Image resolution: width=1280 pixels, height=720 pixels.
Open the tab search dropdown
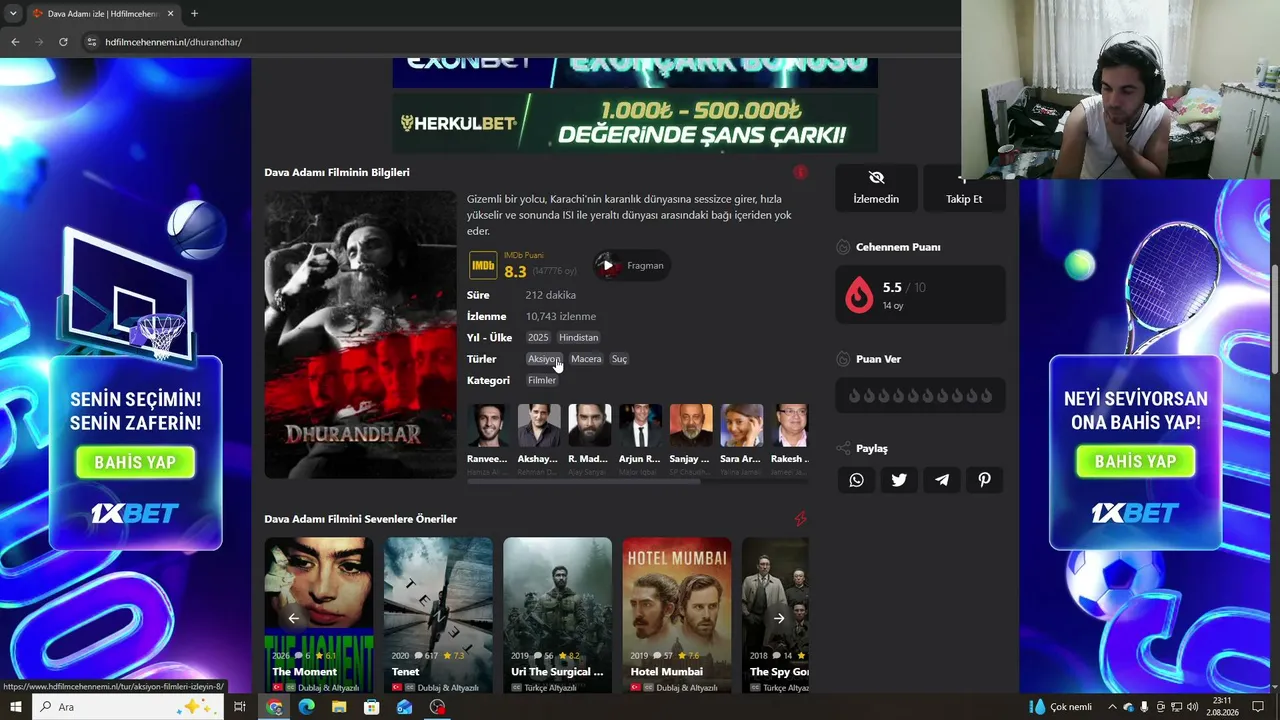[13, 14]
